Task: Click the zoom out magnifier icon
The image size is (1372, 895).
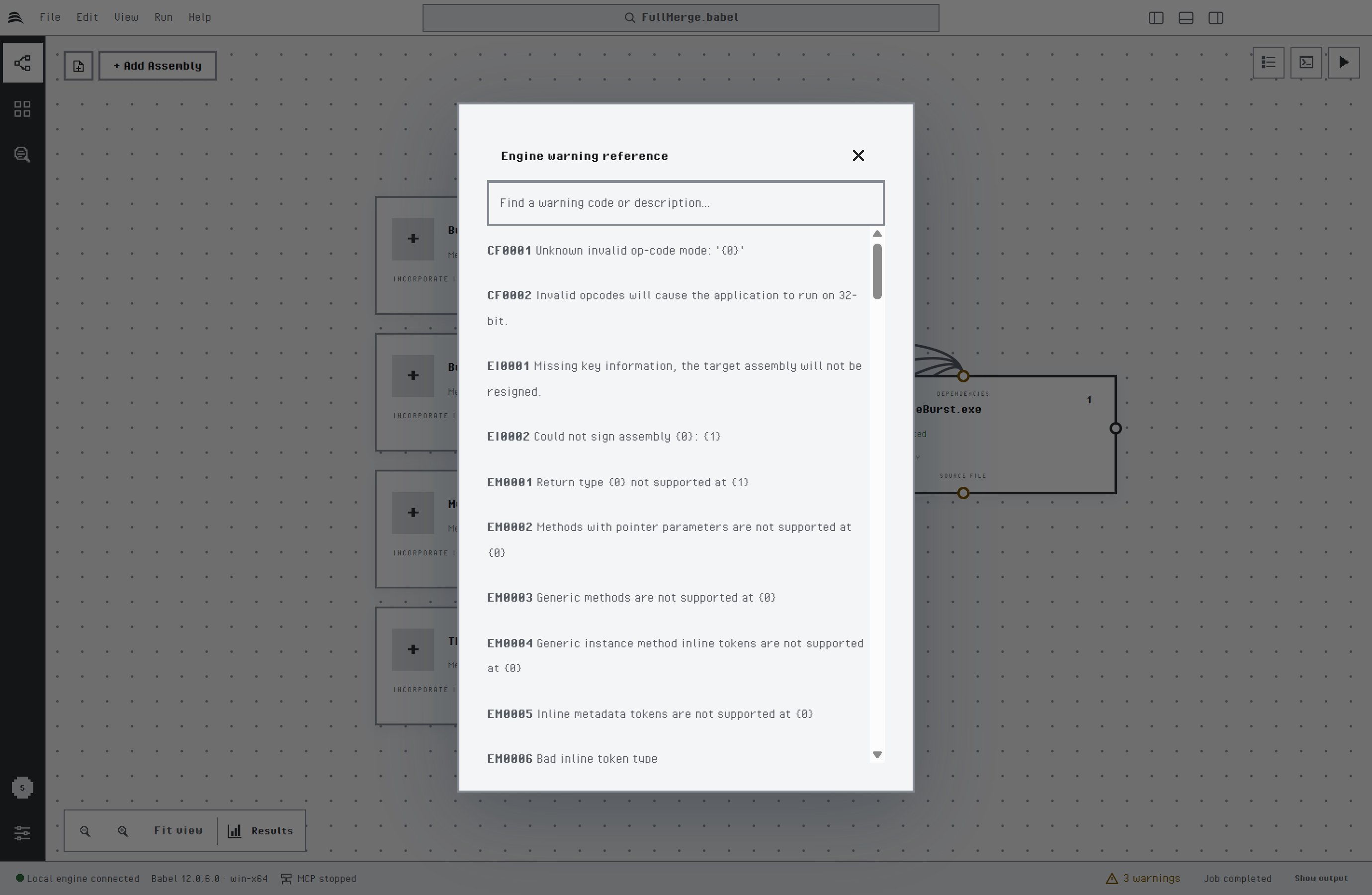Action: click(x=86, y=831)
